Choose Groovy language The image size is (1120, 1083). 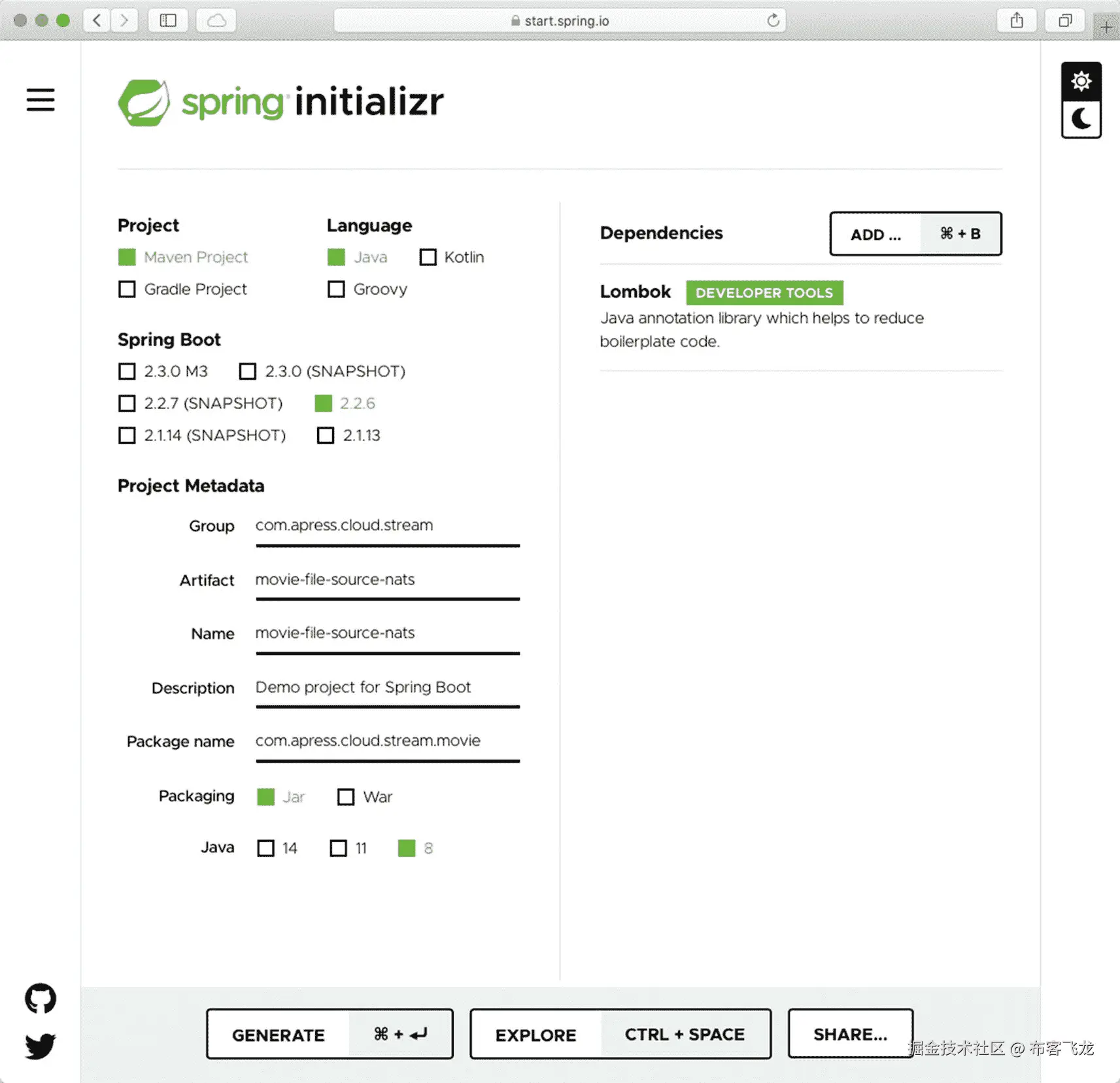pos(367,289)
